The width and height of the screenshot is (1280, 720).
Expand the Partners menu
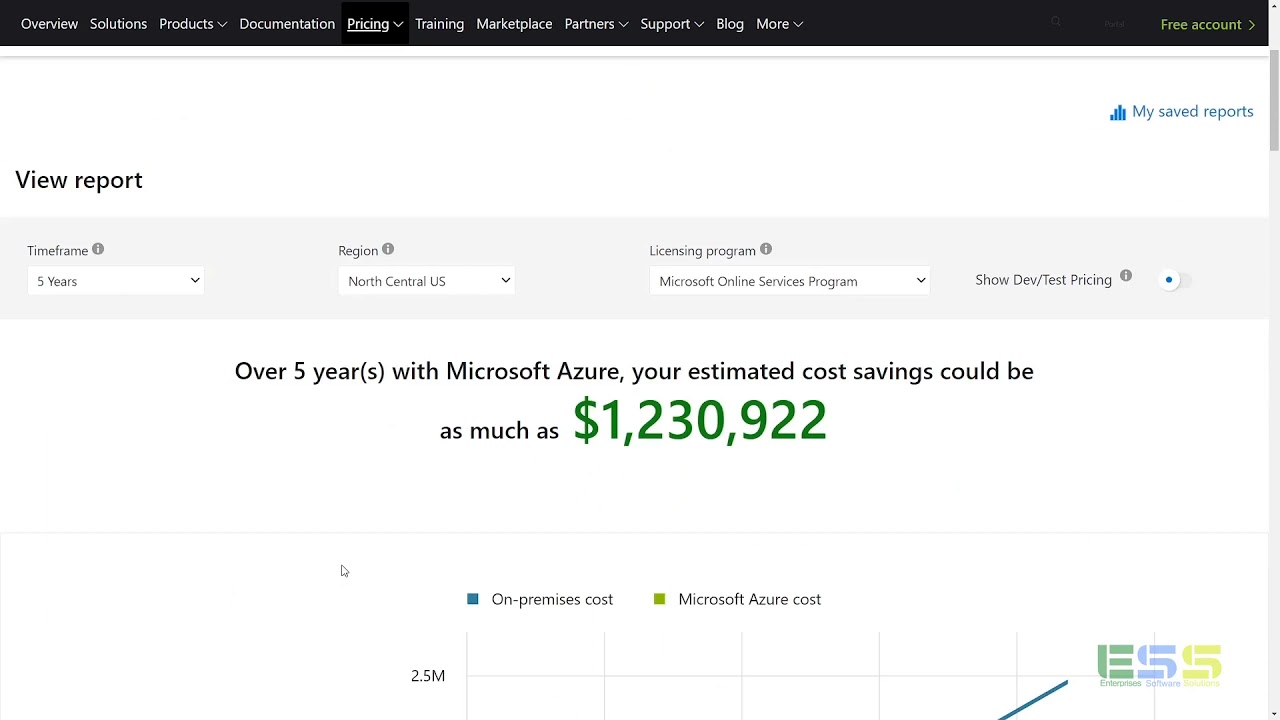(x=596, y=24)
